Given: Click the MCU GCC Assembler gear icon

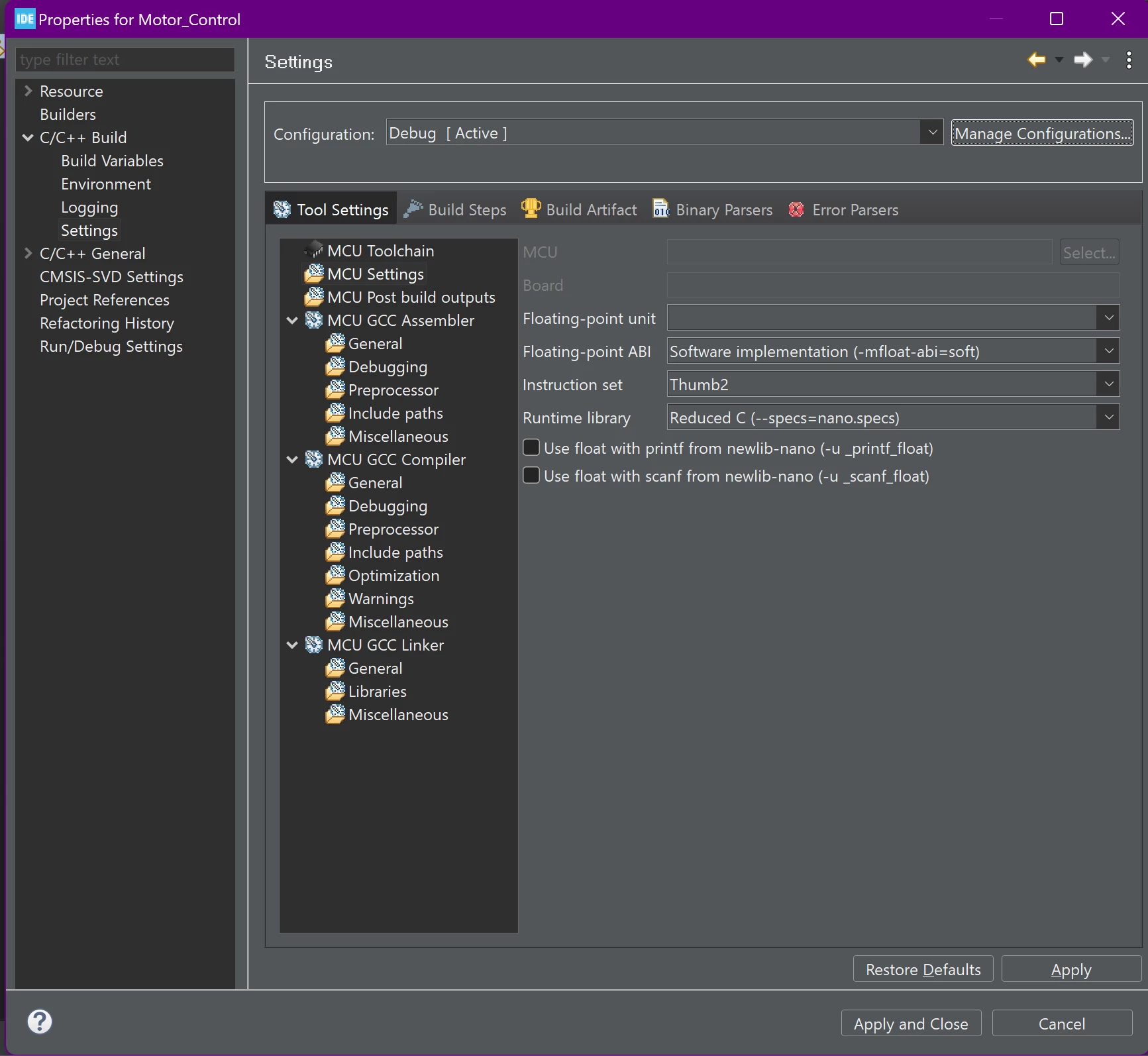Looking at the screenshot, I should [x=313, y=320].
